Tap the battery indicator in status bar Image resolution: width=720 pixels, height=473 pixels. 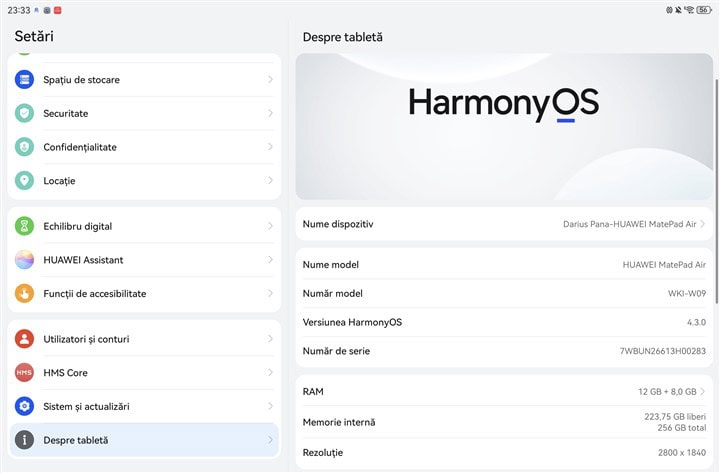[704, 10]
